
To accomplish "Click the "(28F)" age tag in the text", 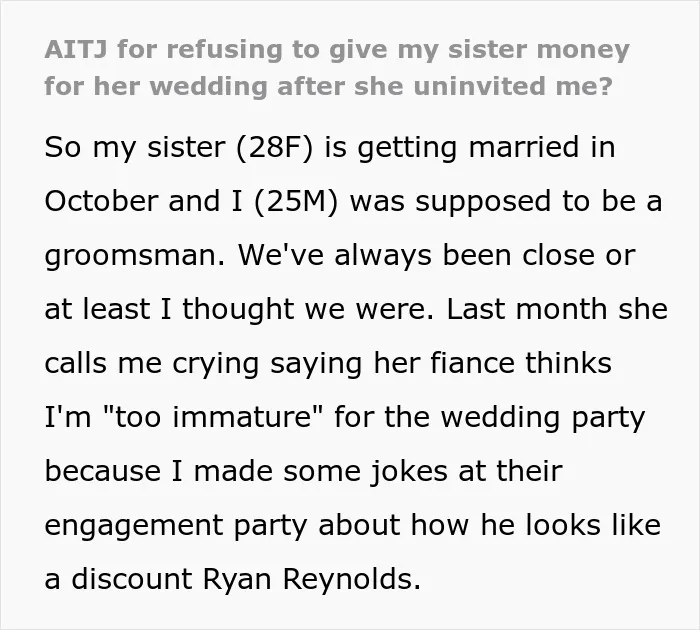I will click(275, 147).
